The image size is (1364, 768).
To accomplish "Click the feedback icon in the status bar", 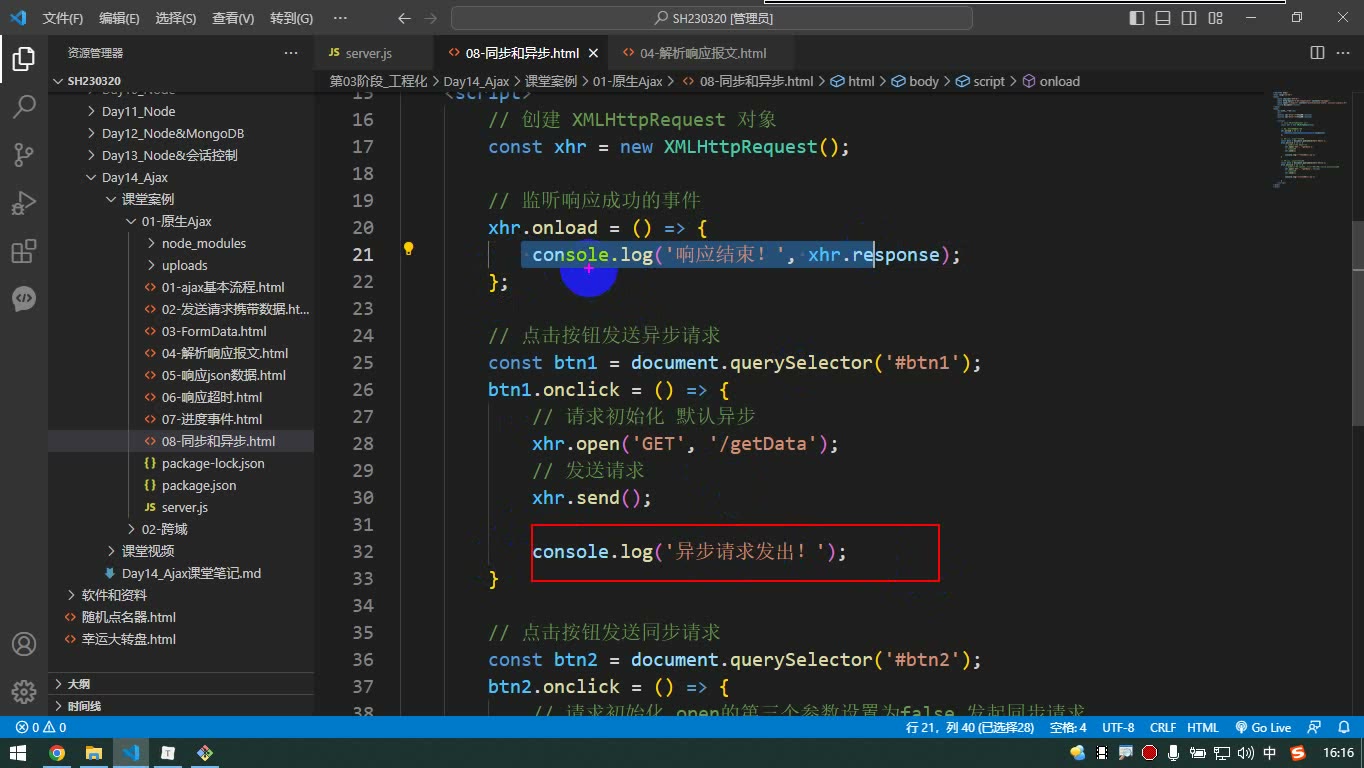I will click(x=1316, y=728).
